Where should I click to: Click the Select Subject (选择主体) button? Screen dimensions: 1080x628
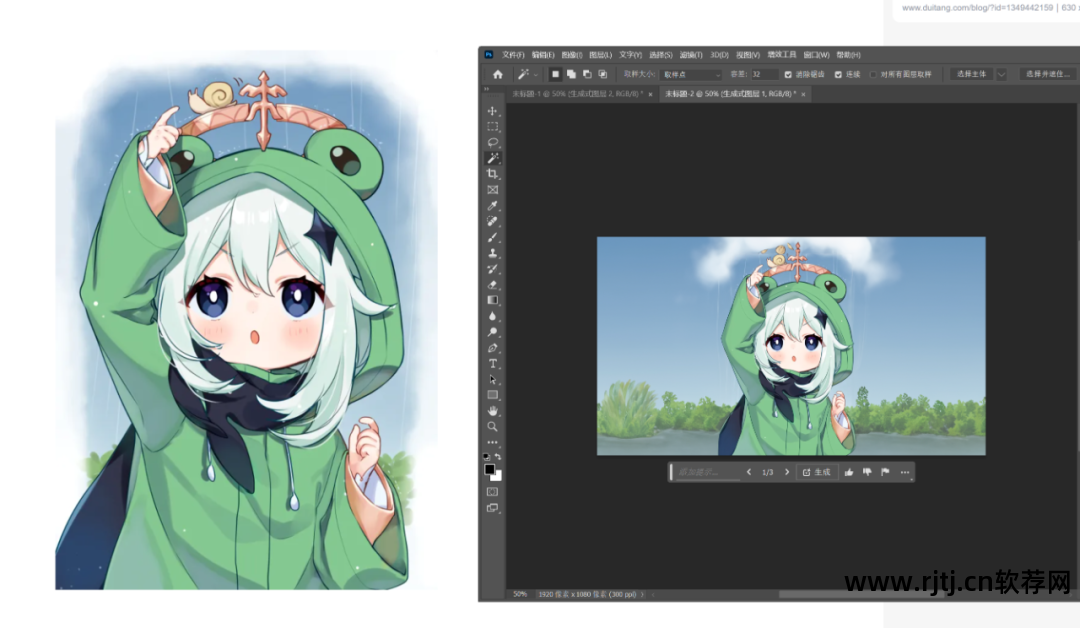972,74
